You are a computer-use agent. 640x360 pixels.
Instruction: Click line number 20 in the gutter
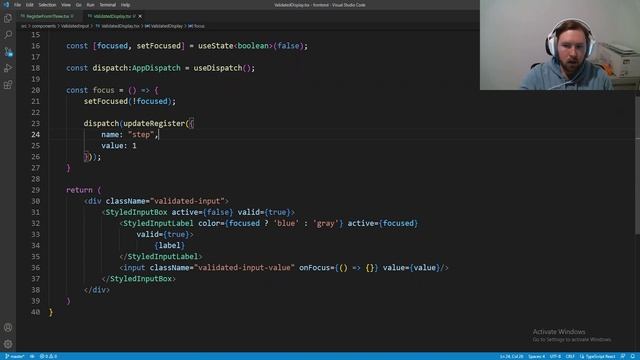point(36,90)
